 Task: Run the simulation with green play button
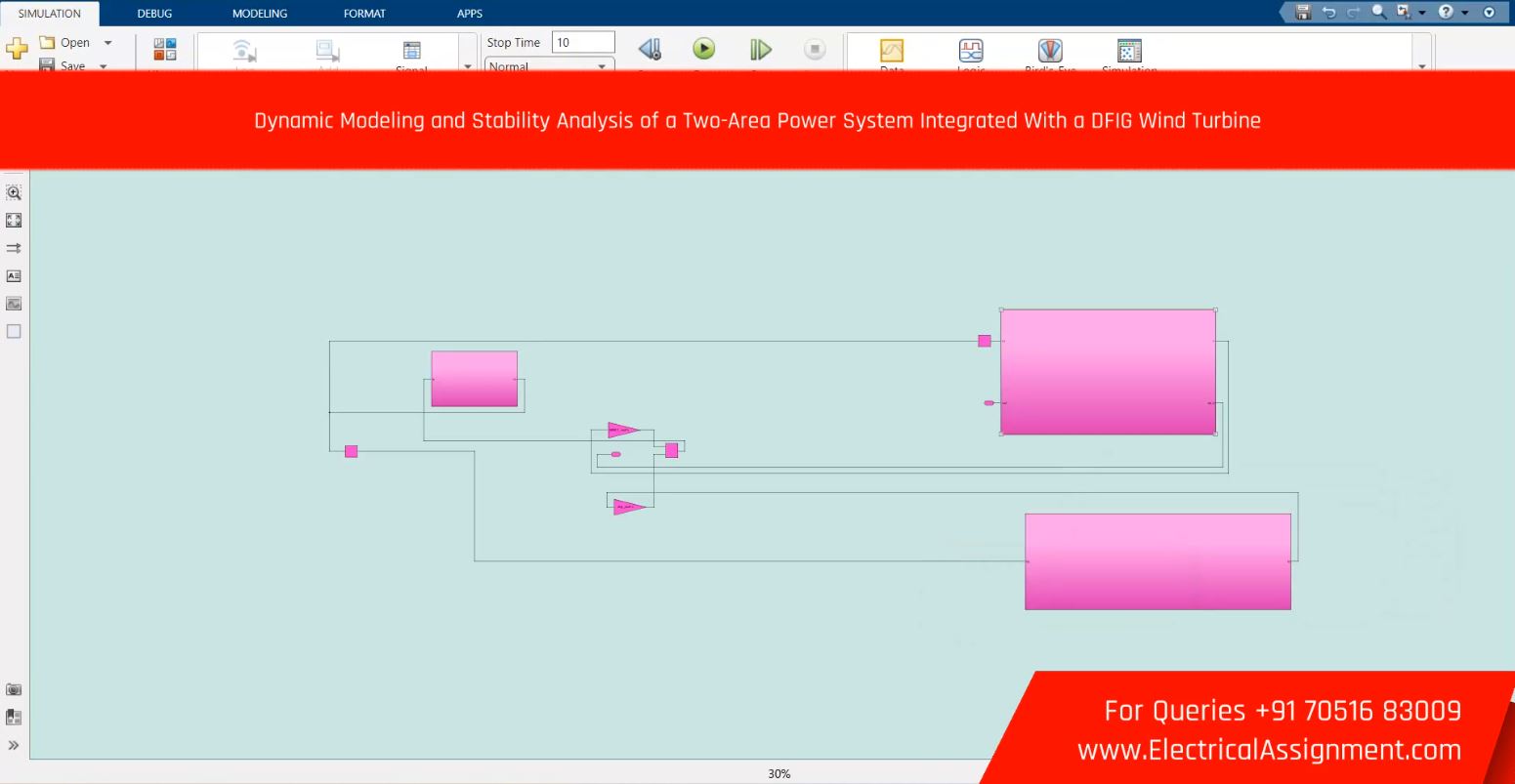[703, 48]
